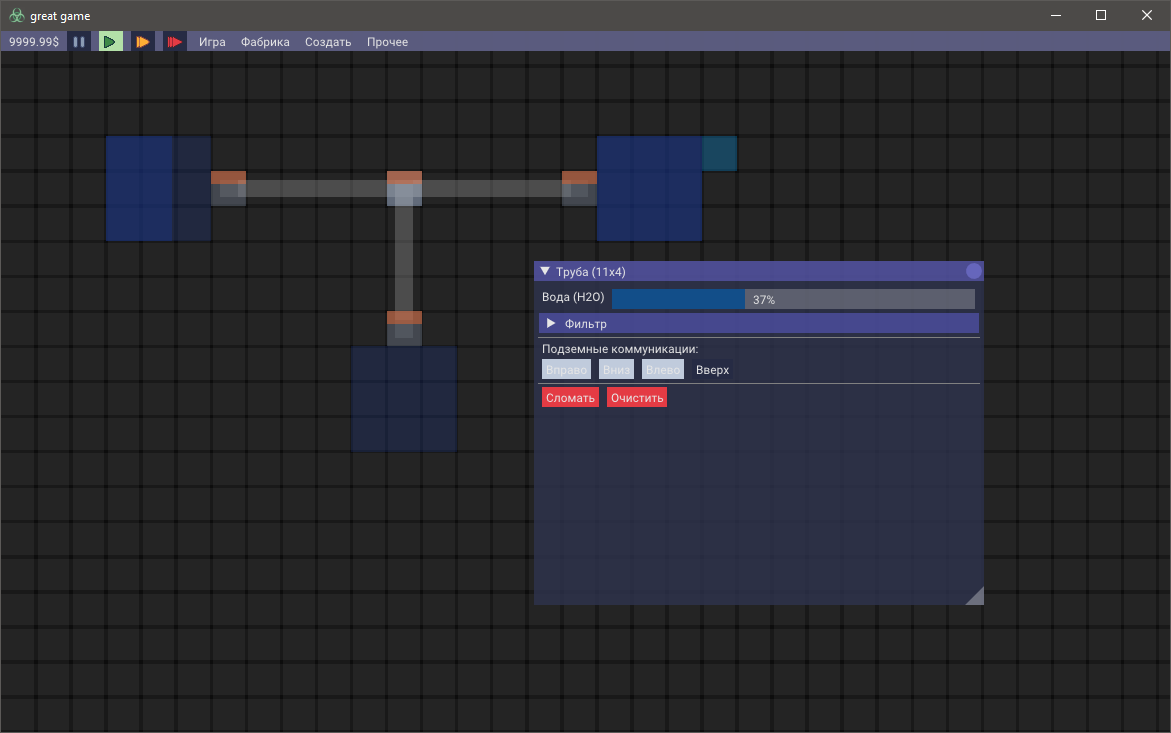The height and width of the screenshot is (733, 1171).
Task: Minimize the great game window
Action: (x=1056, y=16)
